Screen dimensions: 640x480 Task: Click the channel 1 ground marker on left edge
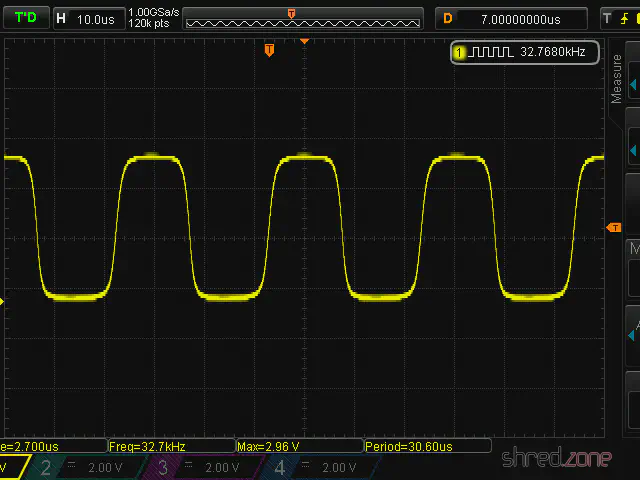3,298
